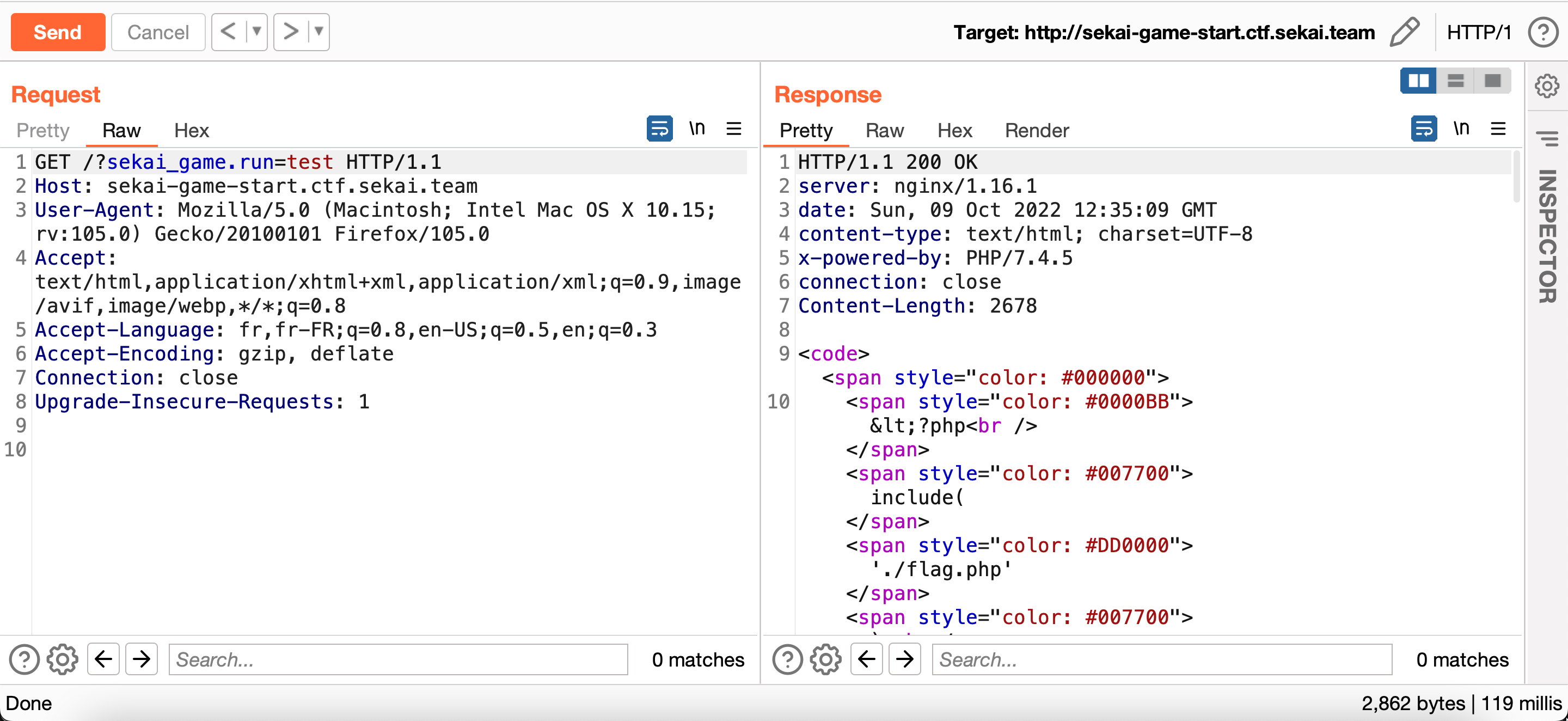
Task: Open Request pane hamburger menu
Action: (x=734, y=129)
